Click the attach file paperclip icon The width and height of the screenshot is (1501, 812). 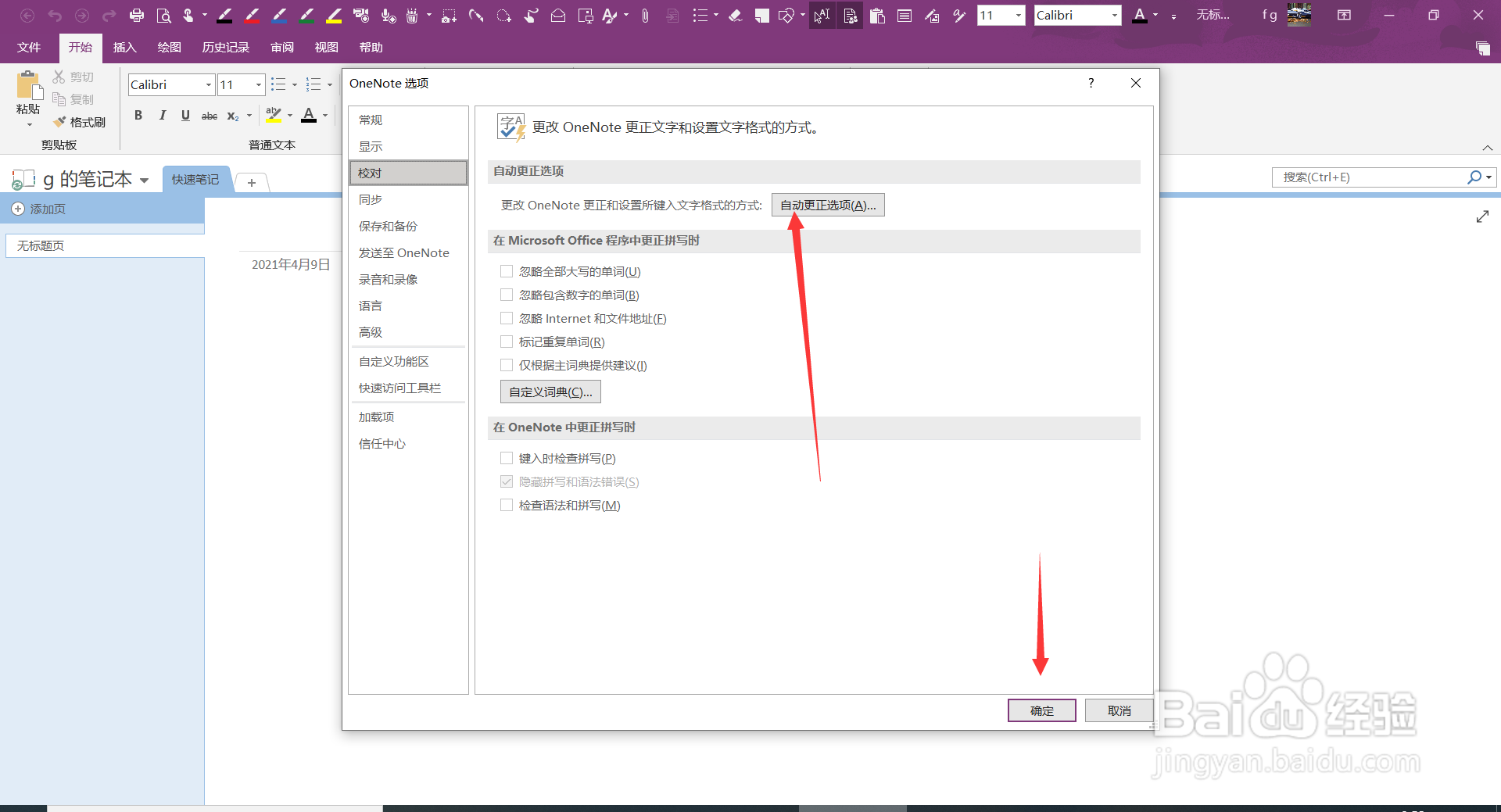coord(645,15)
